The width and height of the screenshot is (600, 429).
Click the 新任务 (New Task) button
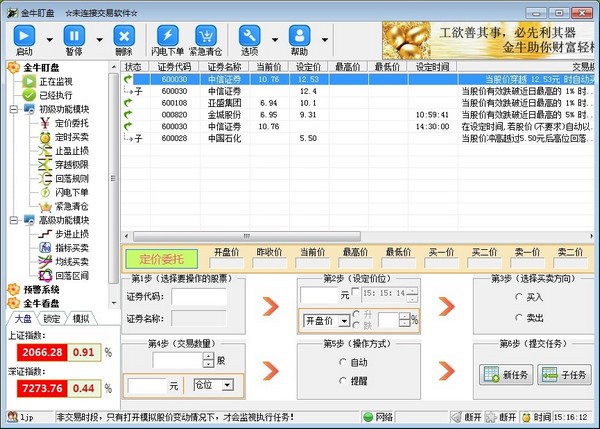pos(505,374)
